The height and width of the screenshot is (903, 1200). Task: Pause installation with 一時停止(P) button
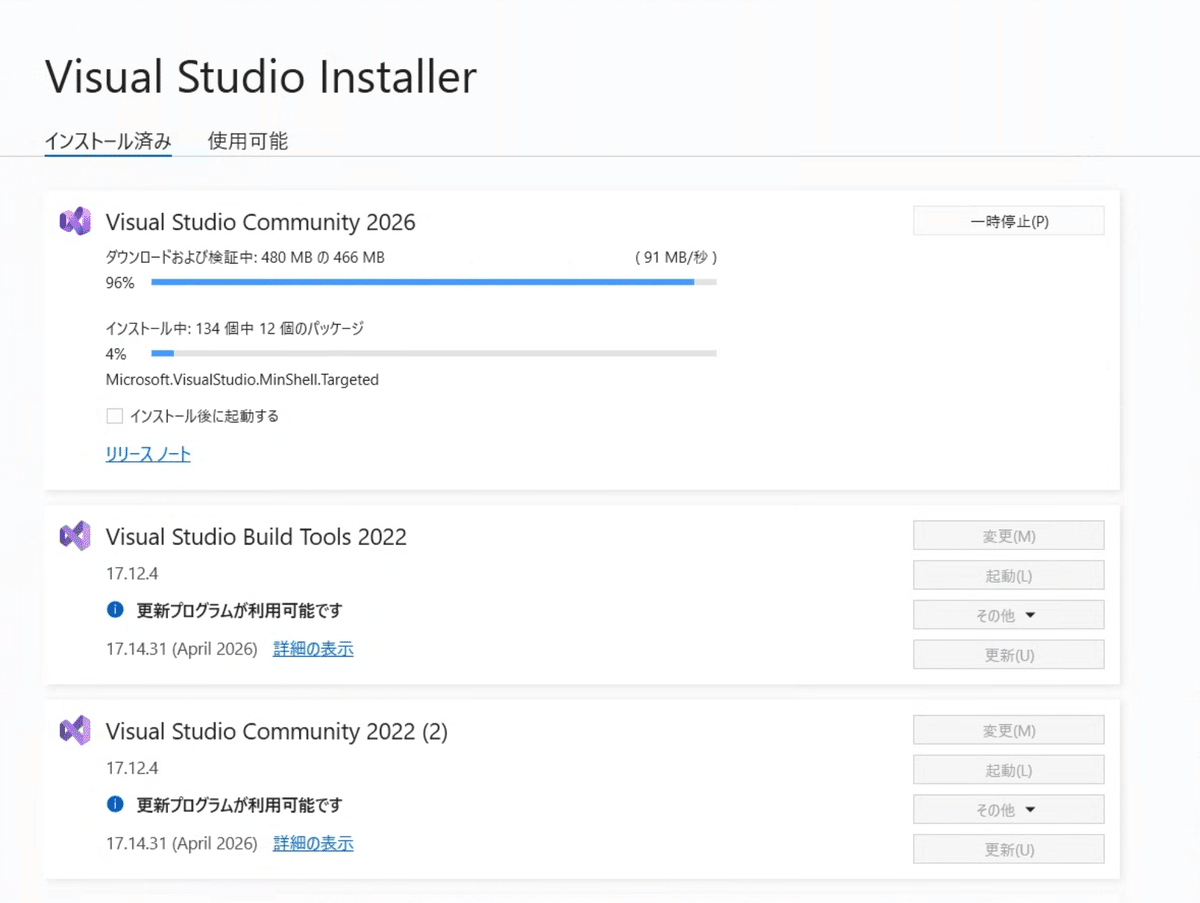[1008, 221]
